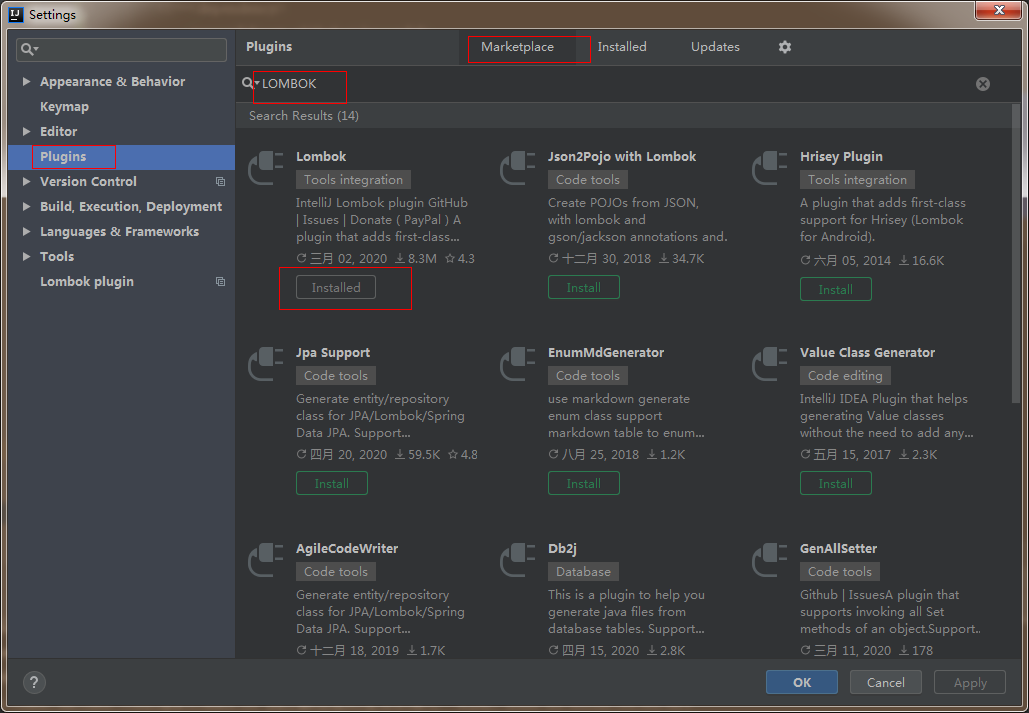Open the Hrisey Plugin title

point(841,157)
